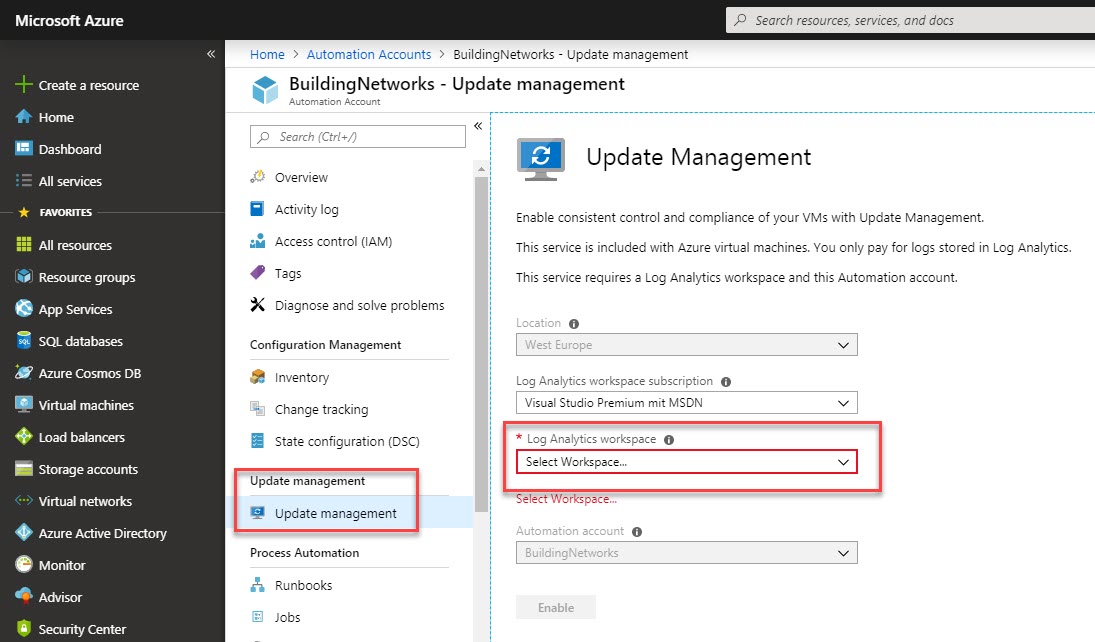The image size is (1095, 642).
Task: Click the resource menu Search (Ctrl+/) field
Action: (x=358, y=137)
